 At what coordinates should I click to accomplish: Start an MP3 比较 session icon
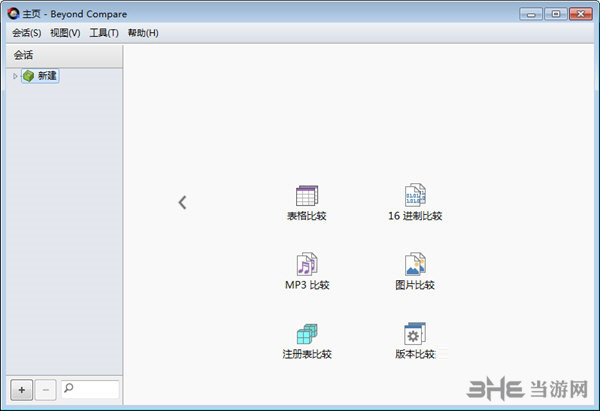click(x=307, y=264)
